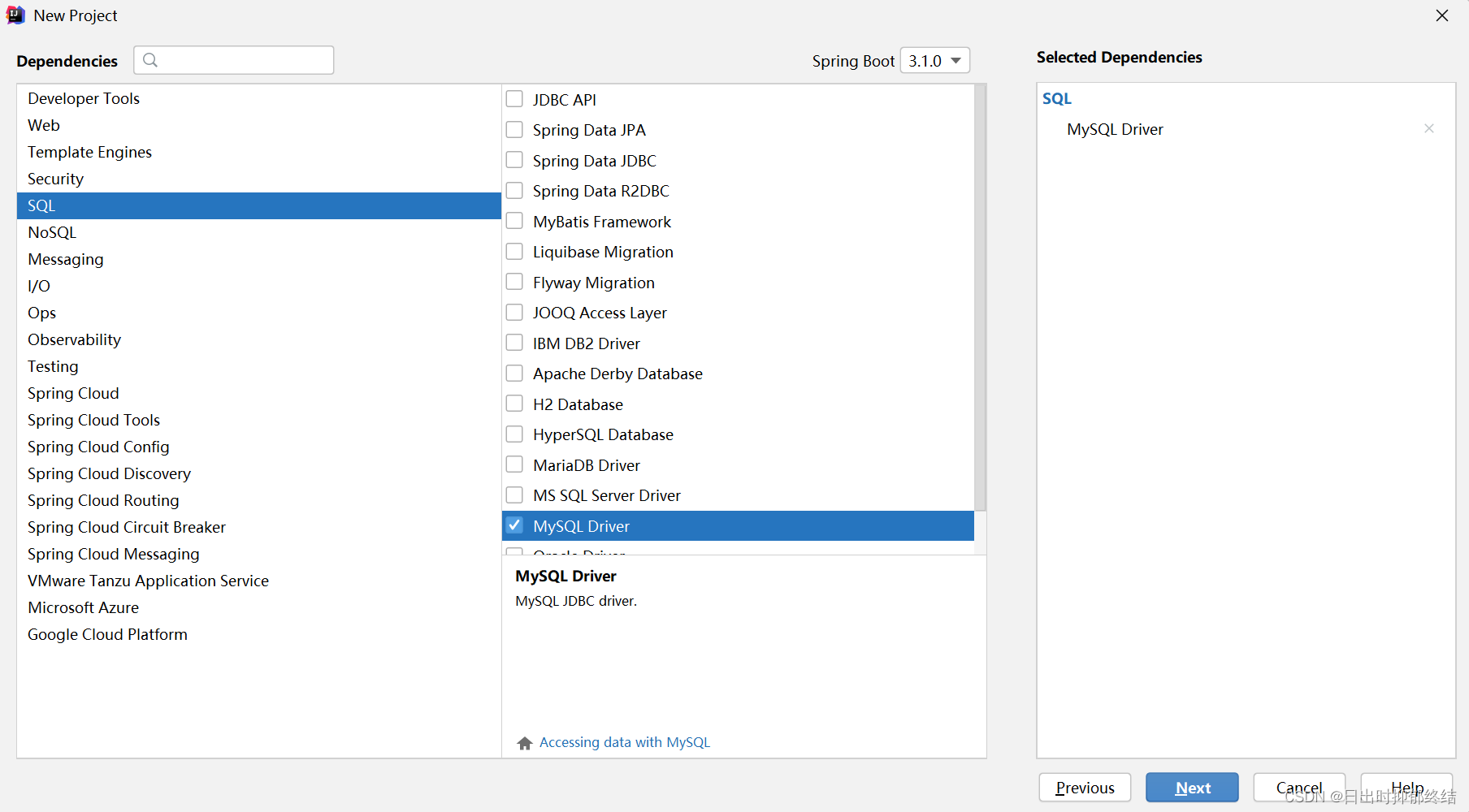Close the New Project dialog
Image resolution: width=1469 pixels, height=812 pixels.
pyautogui.click(x=1442, y=15)
